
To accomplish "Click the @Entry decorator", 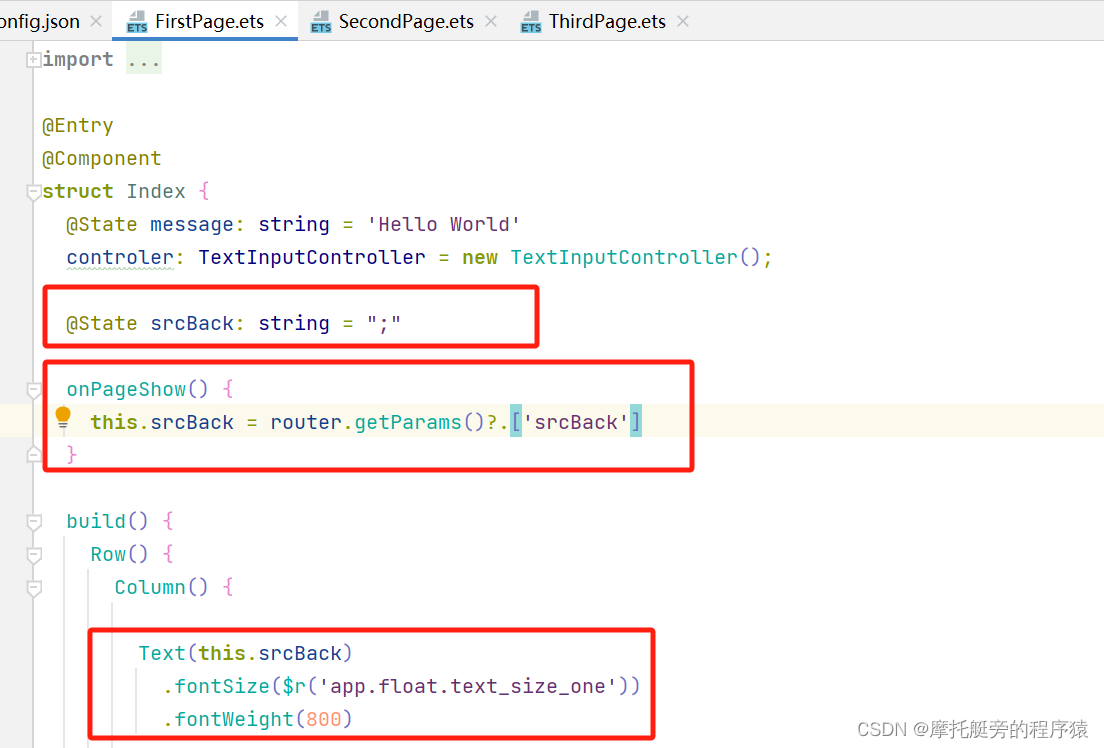I will [77, 125].
